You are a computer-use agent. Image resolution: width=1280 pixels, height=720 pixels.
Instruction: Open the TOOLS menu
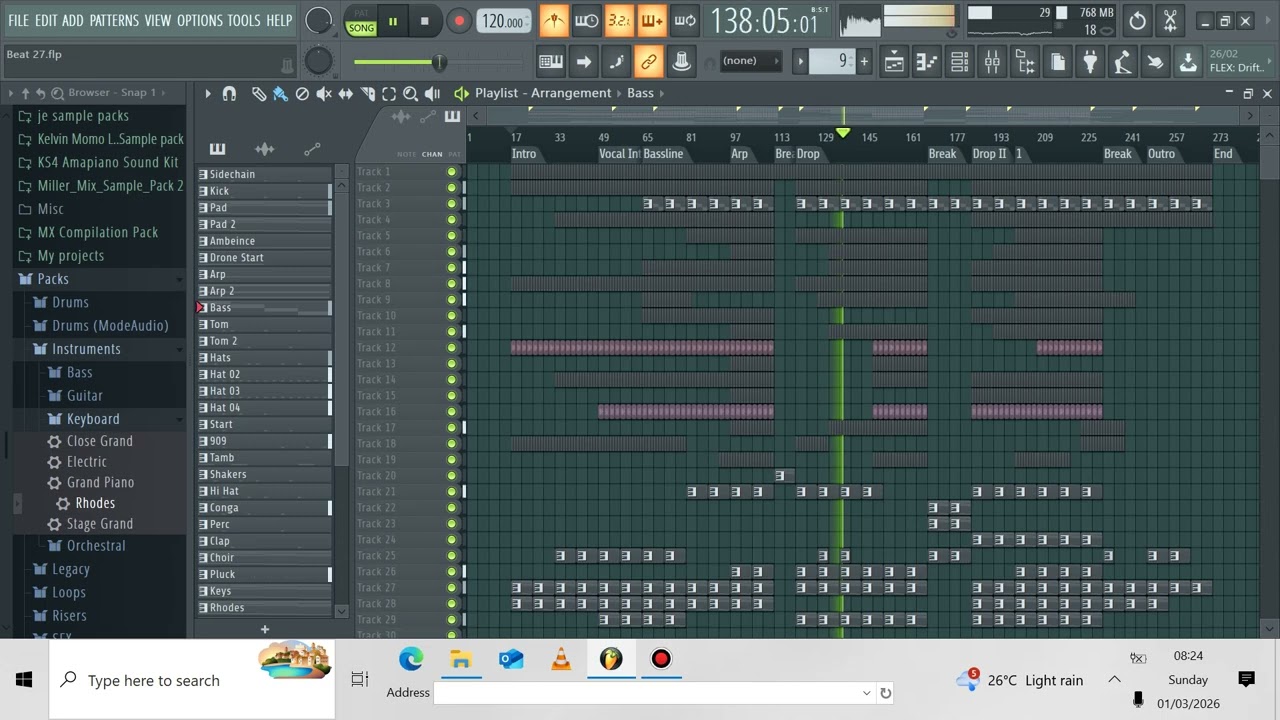point(244,20)
